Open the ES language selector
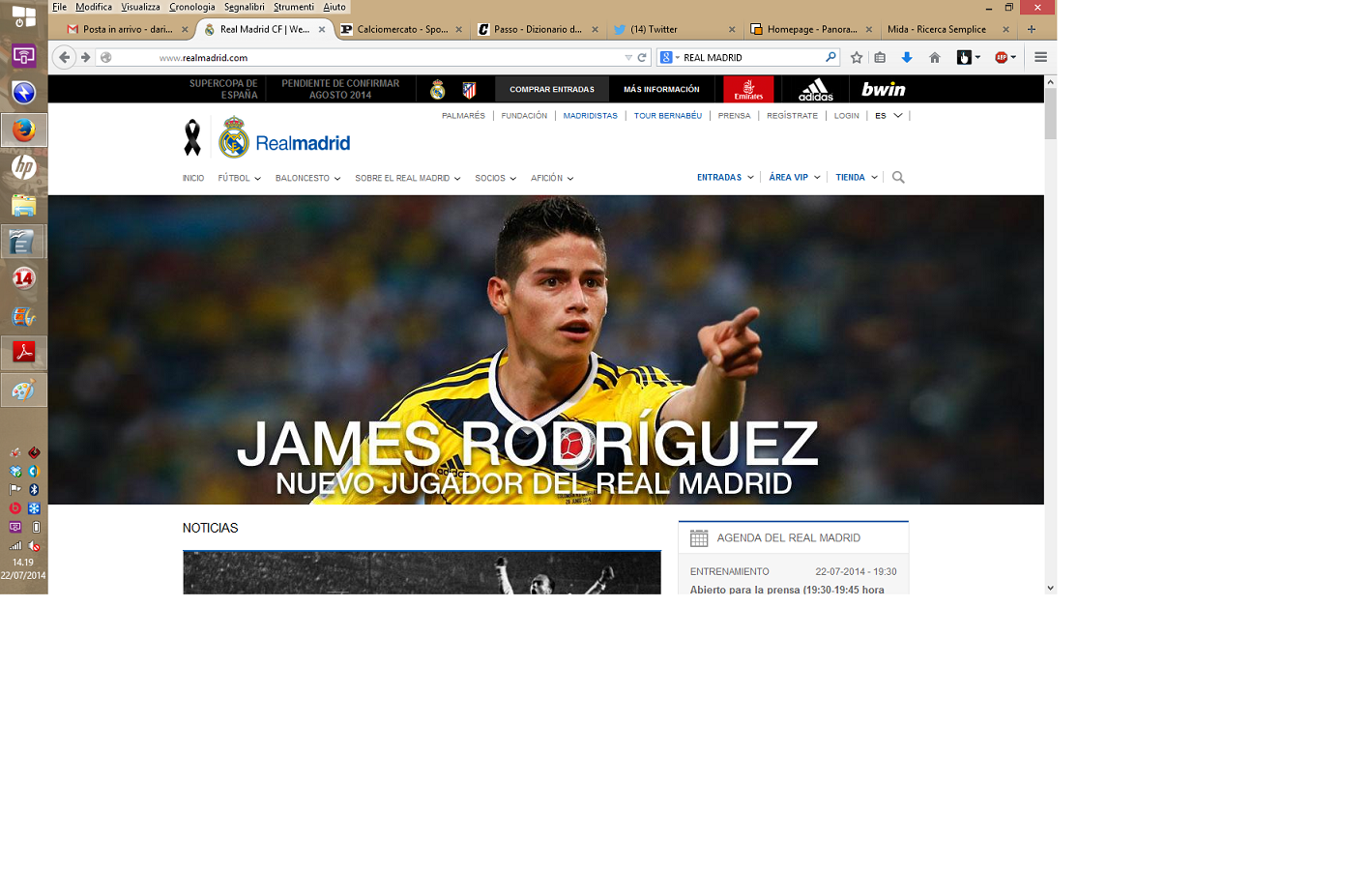The width and height of the screenshot is (1369, 896). coord(886,115)
